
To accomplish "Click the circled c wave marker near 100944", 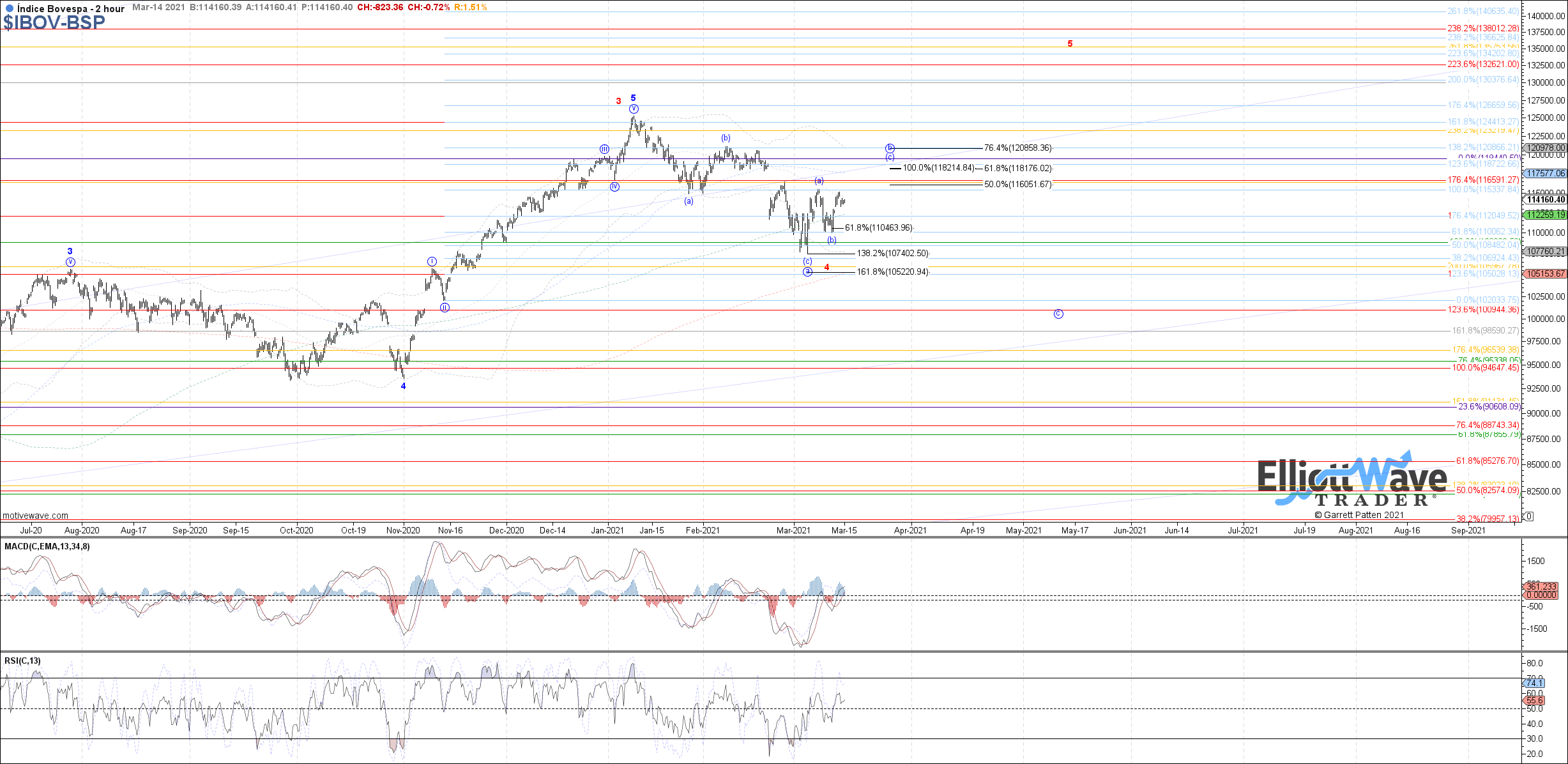I will 1058,314.
